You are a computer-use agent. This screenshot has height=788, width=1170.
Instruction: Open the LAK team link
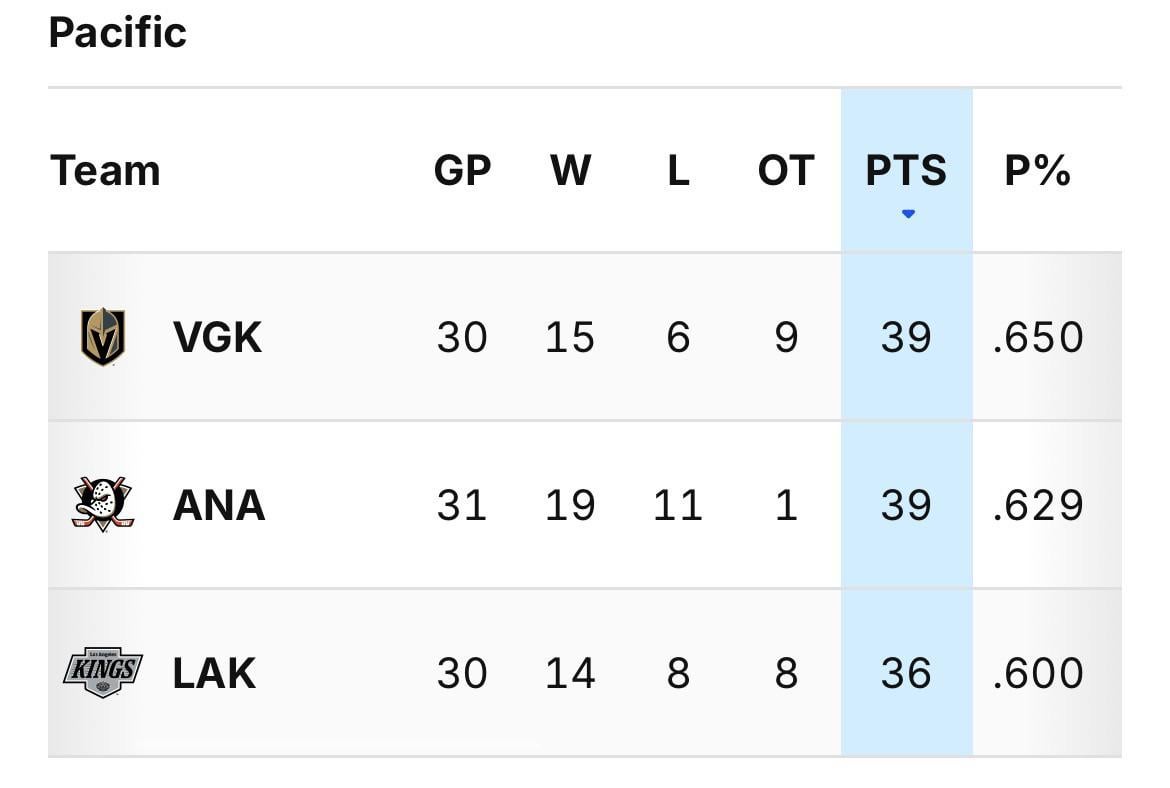[214, 673]
